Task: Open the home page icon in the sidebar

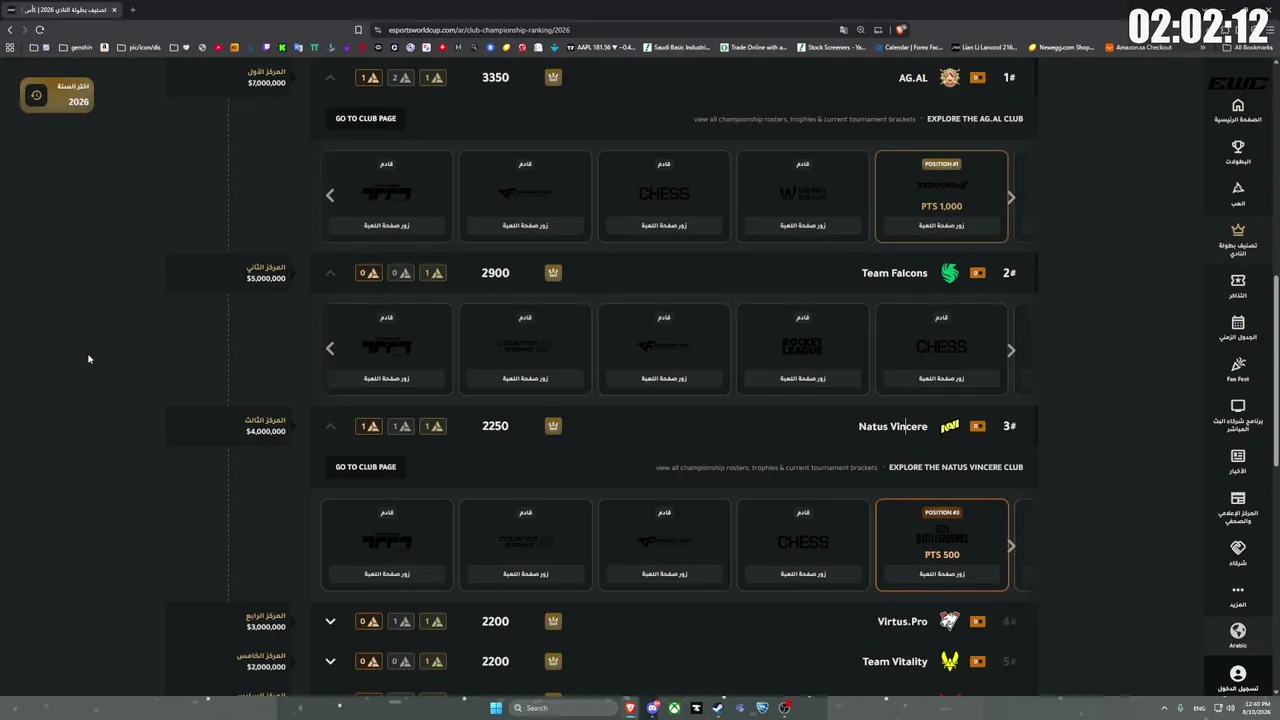Action: pyautogui.click(x=1237, y=106)
